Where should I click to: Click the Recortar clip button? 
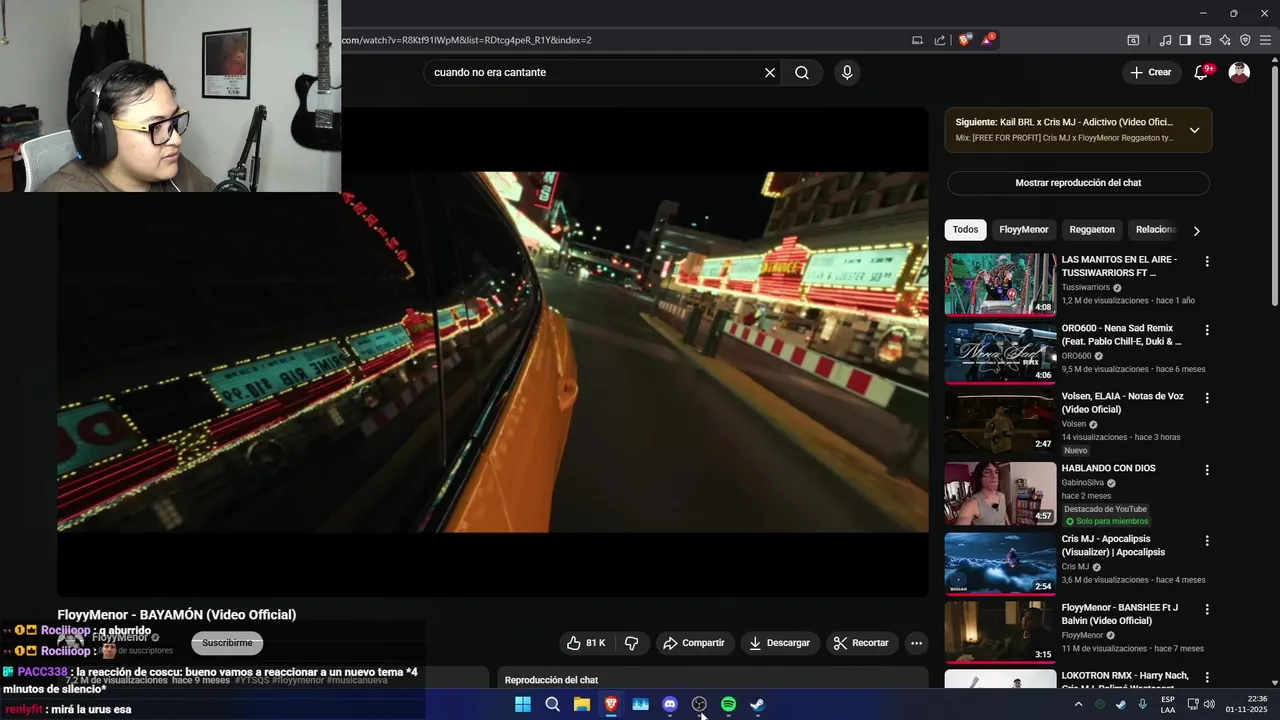click(861, 643)
